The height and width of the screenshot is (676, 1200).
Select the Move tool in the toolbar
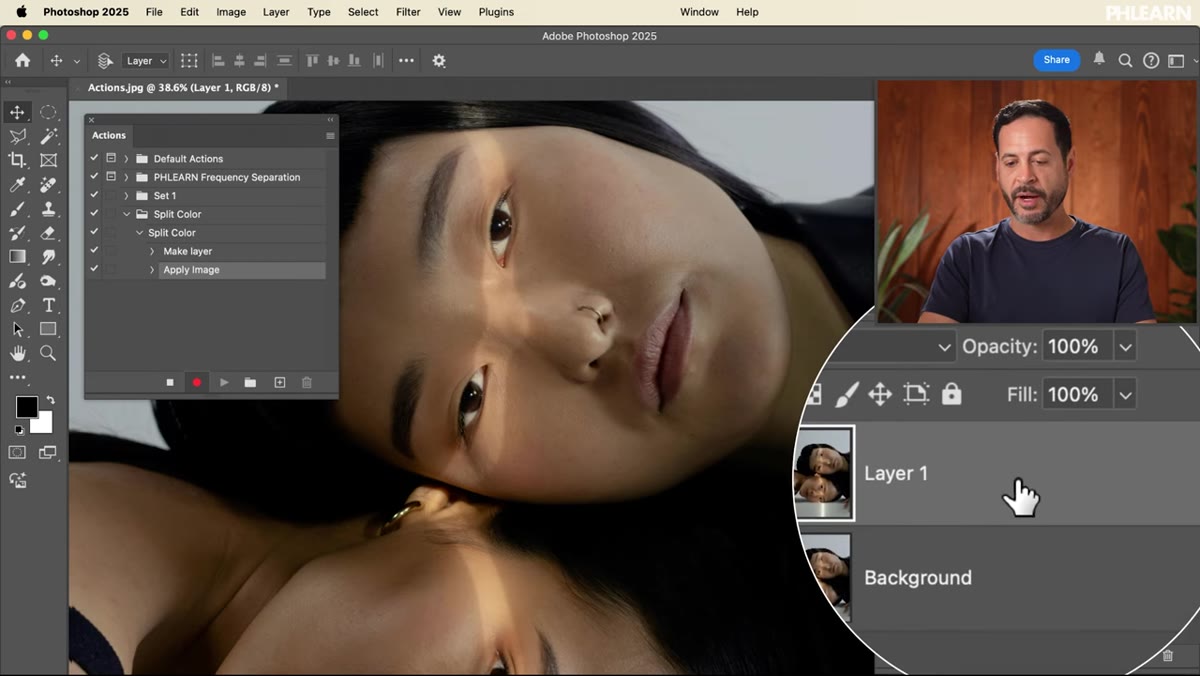[x=17, y=112]
